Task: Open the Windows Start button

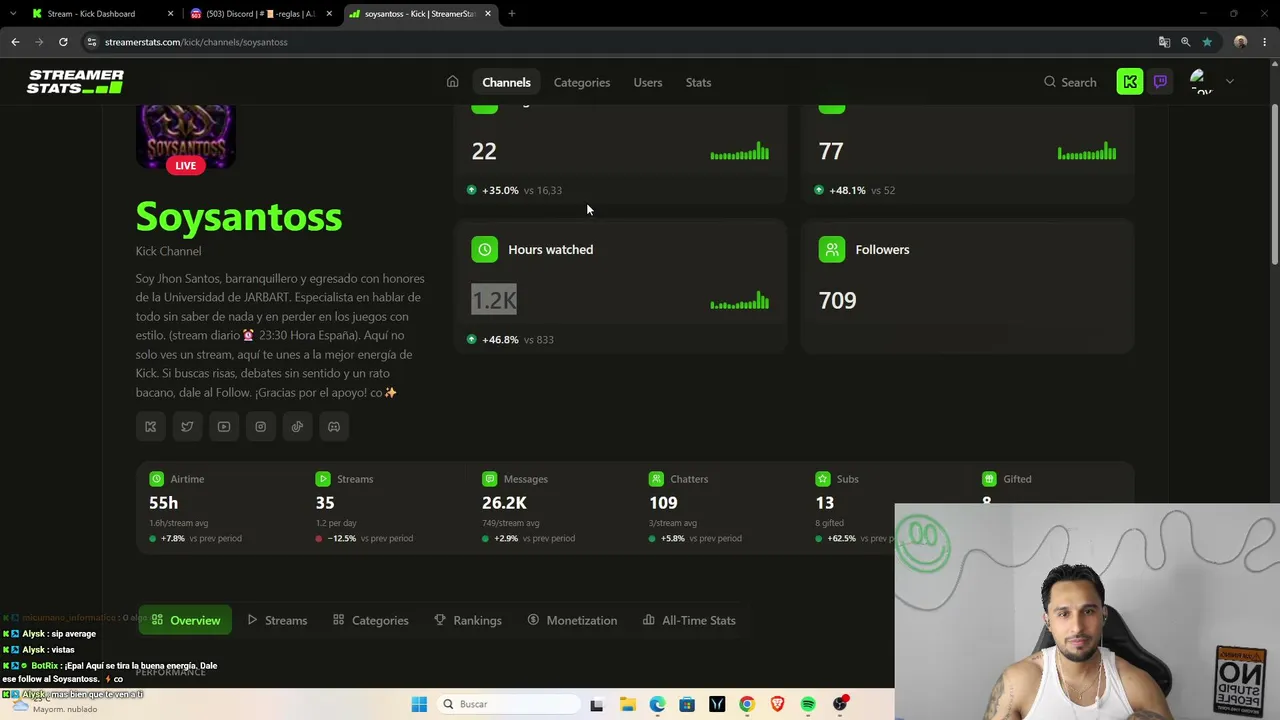Action: [x=419, y=704]
